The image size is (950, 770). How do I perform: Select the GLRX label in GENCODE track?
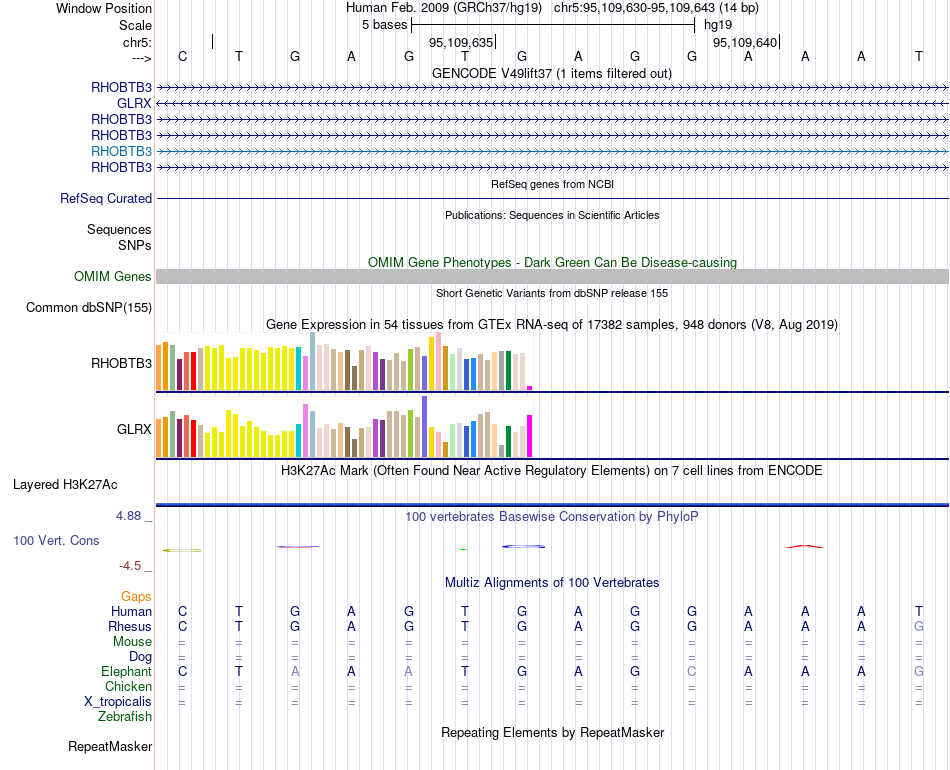134,104
